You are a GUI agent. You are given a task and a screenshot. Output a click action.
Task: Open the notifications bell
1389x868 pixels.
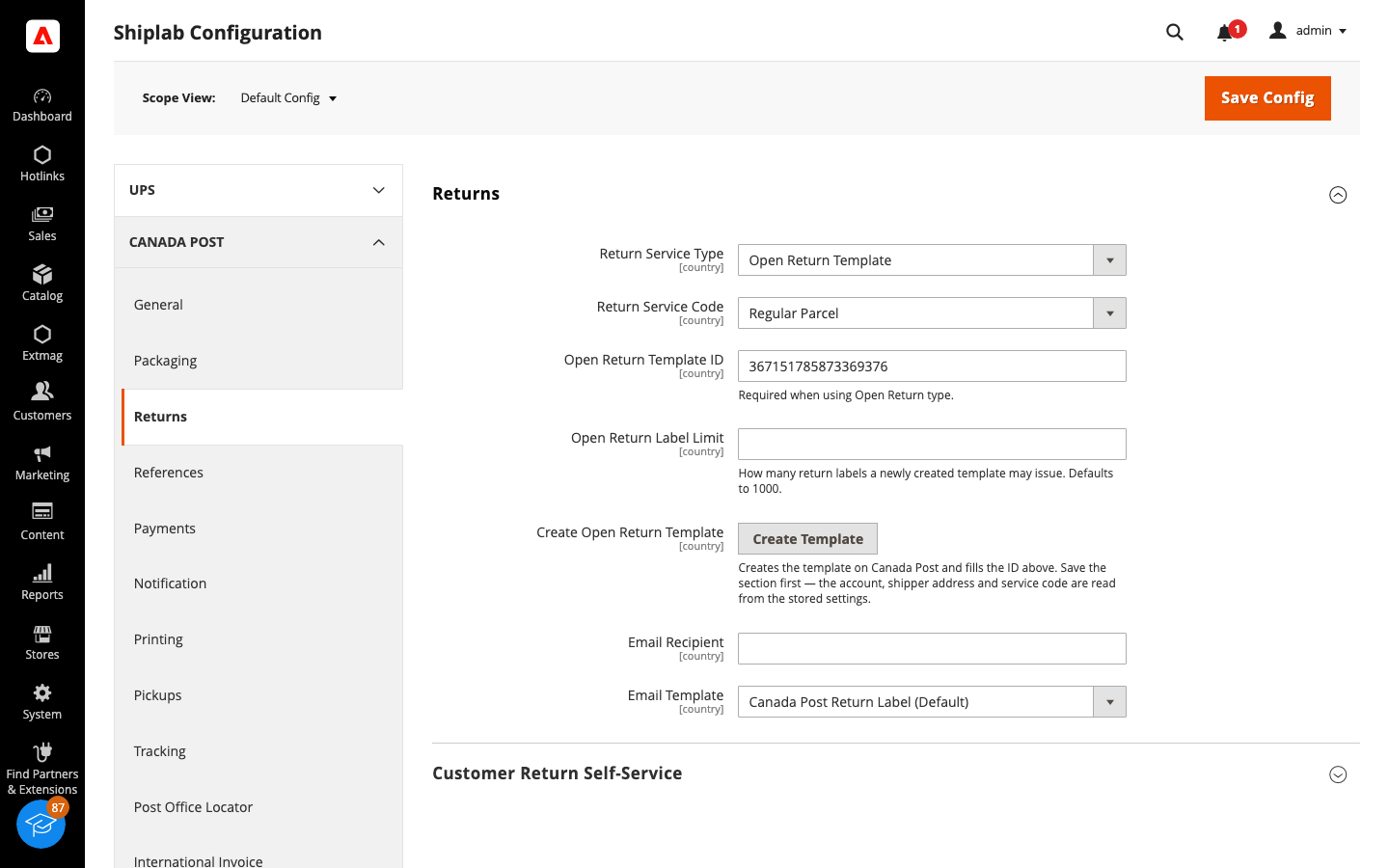click(x=1225, y=33)
